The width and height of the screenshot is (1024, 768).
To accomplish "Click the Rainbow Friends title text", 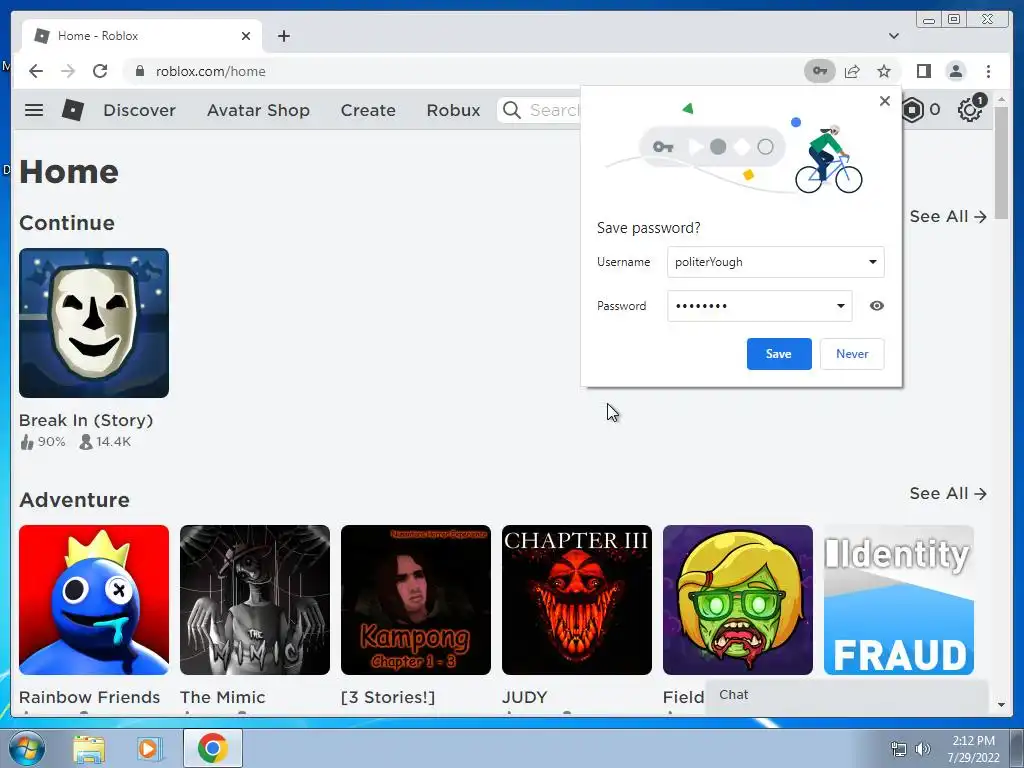I will click(89, 697).
